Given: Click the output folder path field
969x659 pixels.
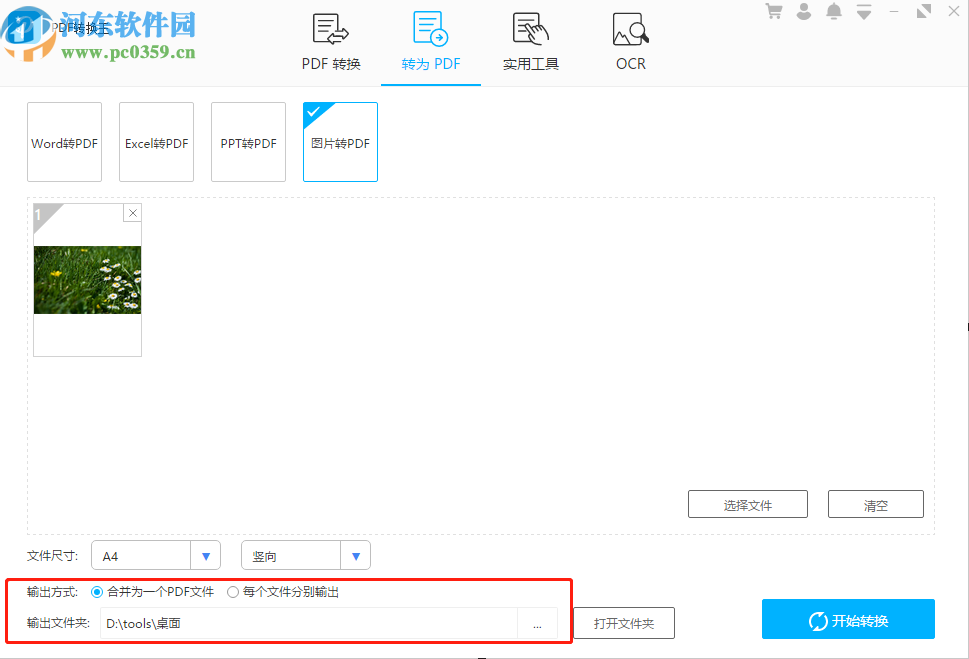Looking at the screenshot, I should click(x=308, y=623).
